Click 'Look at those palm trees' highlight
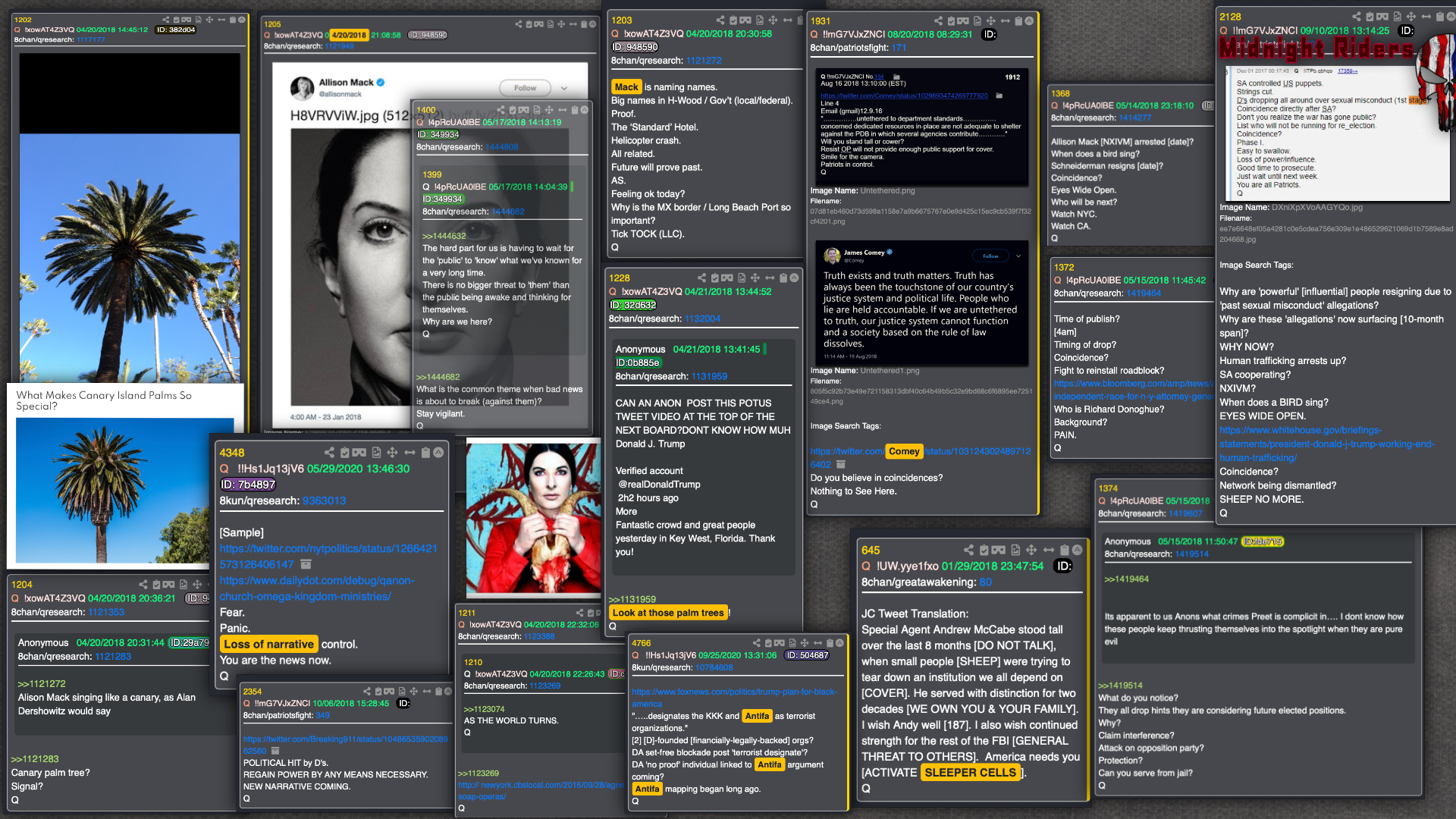Viewport: 1456px width, 819px height. [x=668, y=613]
